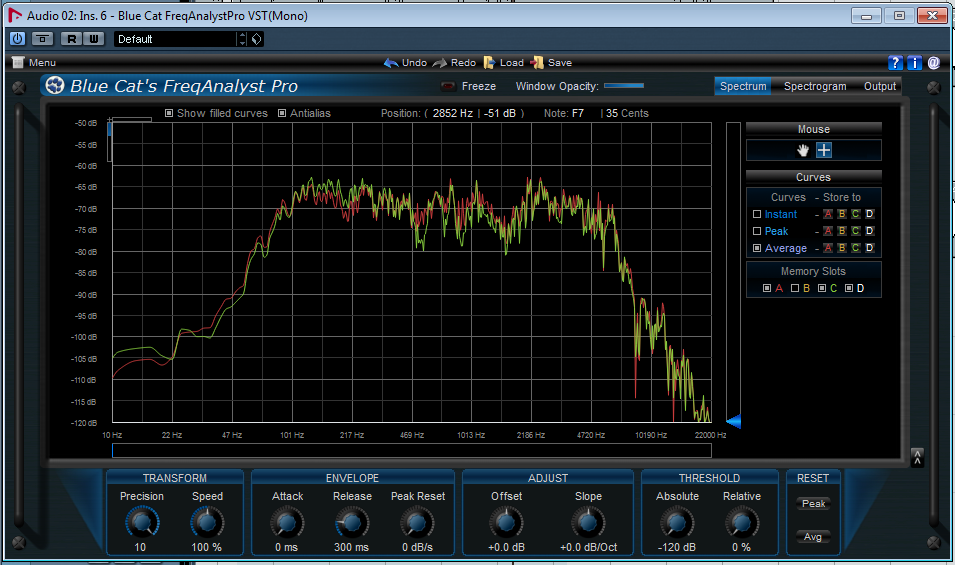Image resolution: width=955 pixels, height=565 pixels.
Task: Collapse the controls panel with the arrow
Action: point(917,458)
